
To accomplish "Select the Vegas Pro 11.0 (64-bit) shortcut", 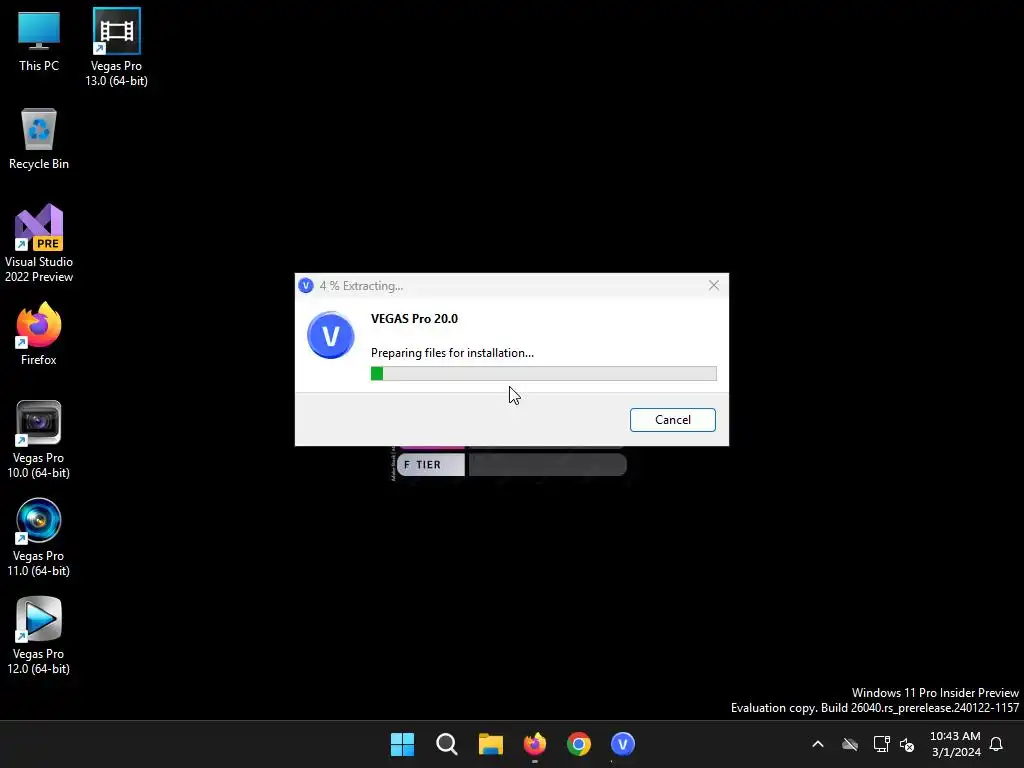I will click(x=39, y=537).
